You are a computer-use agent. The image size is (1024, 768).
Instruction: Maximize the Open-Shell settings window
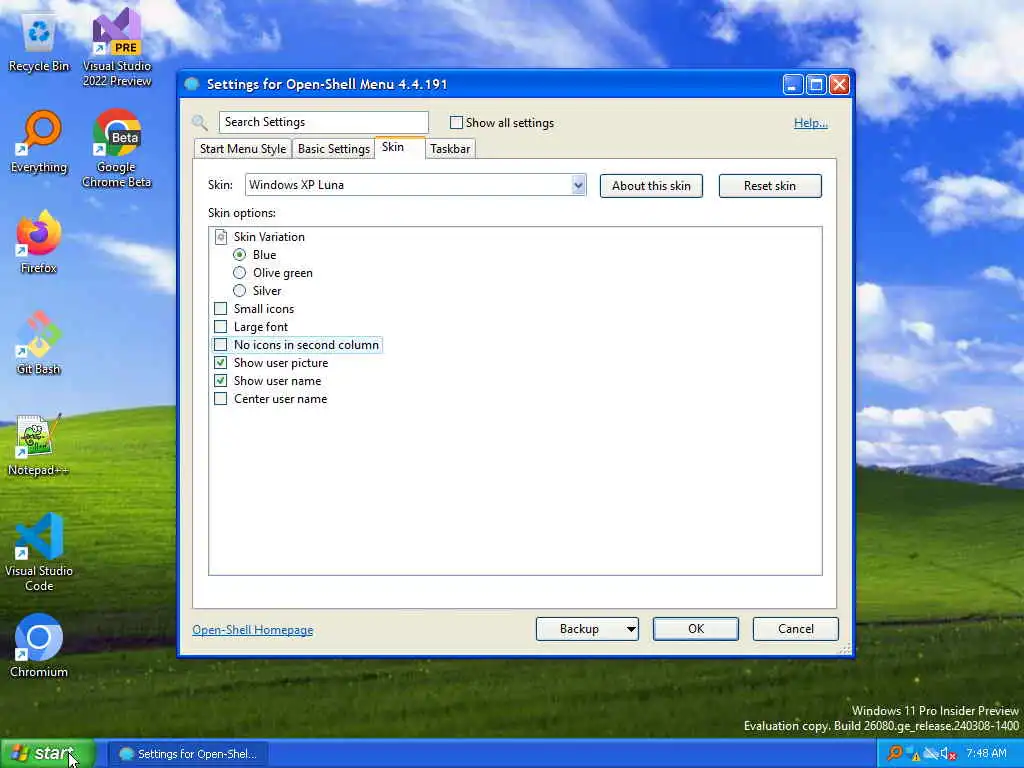816,85
